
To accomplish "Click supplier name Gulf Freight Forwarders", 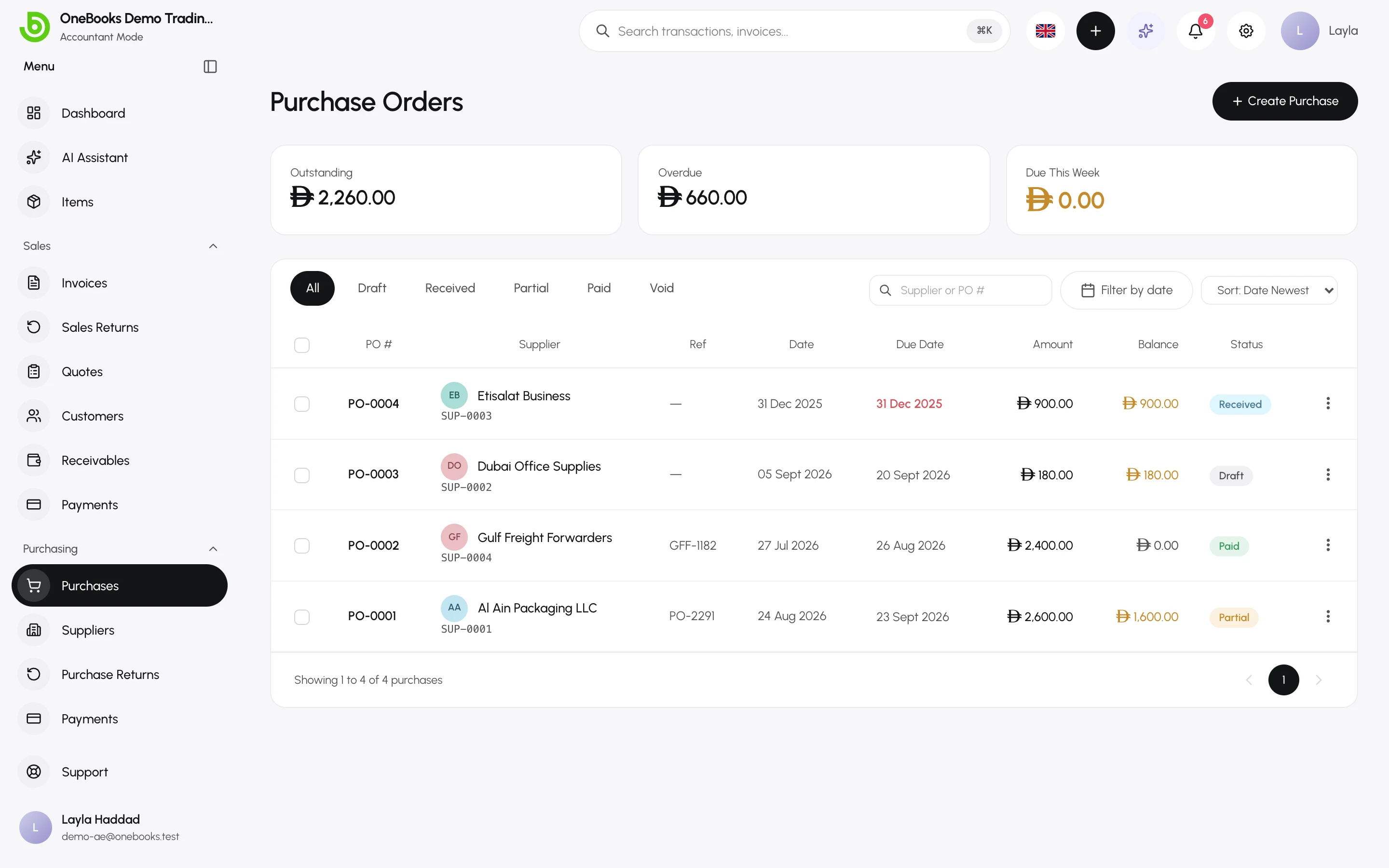I will pyautogui.click(x=545, y=537).
